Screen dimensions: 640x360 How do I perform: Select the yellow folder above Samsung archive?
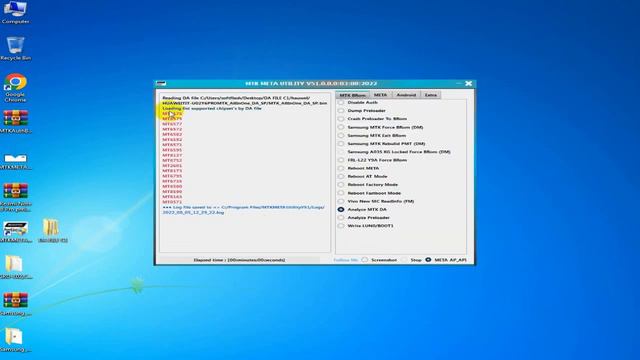[x=15, y=267]
